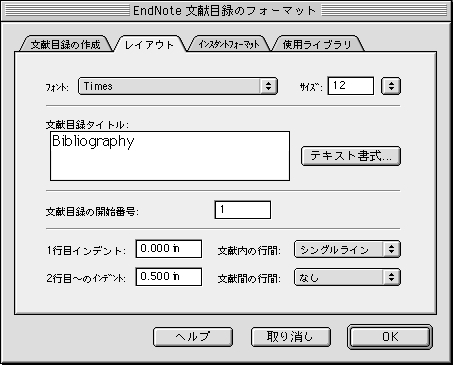Switch to the 文献目録の作成 tab

point(66,44)
